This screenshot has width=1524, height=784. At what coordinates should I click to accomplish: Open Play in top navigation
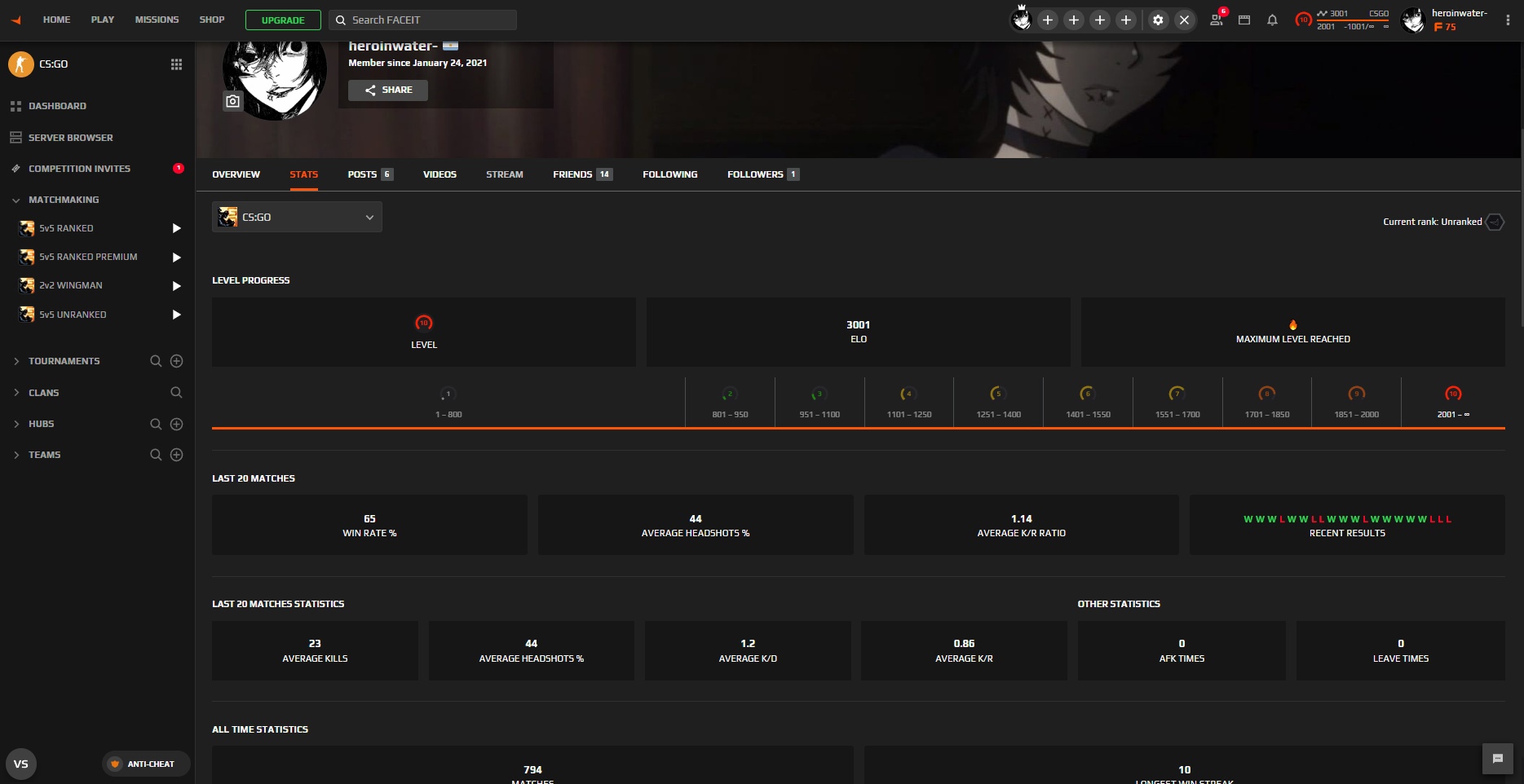(x=103, y=20)
